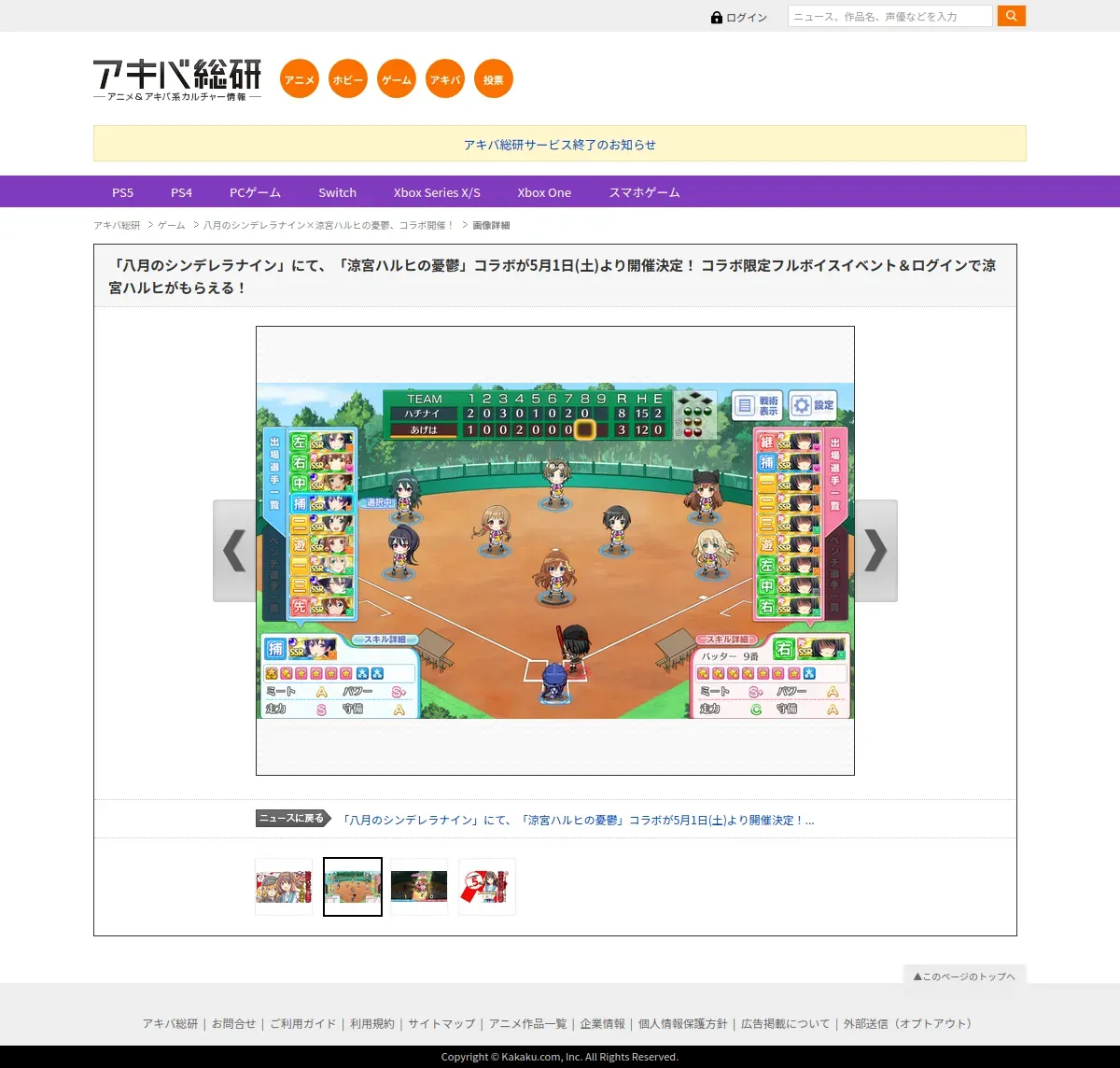Select the スマホゲーム tab
The height and width of the screenshot is (1068, 1120).
click(644, 192)
